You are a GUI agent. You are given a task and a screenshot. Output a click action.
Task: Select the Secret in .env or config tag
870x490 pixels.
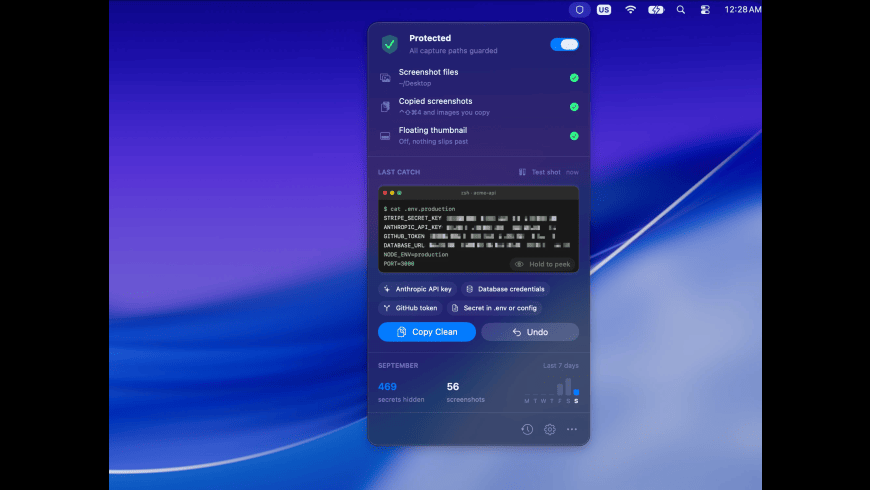(494, 308)
